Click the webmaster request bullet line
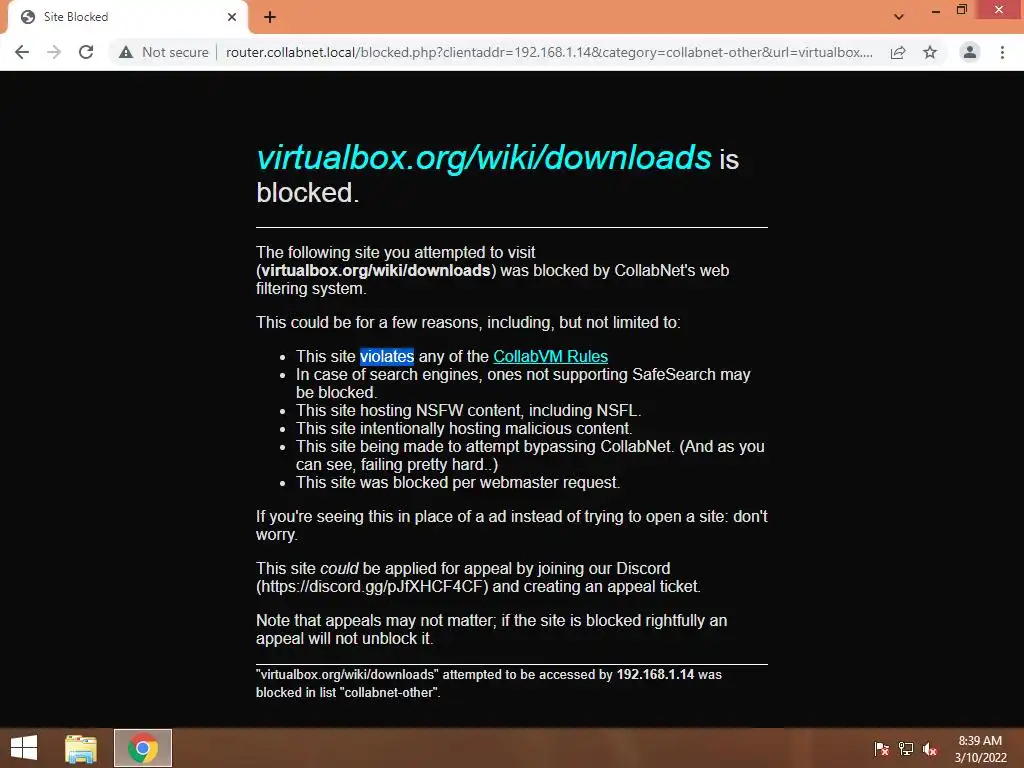The width and height of the screenshot is (1024, 768). pos(458,483)
